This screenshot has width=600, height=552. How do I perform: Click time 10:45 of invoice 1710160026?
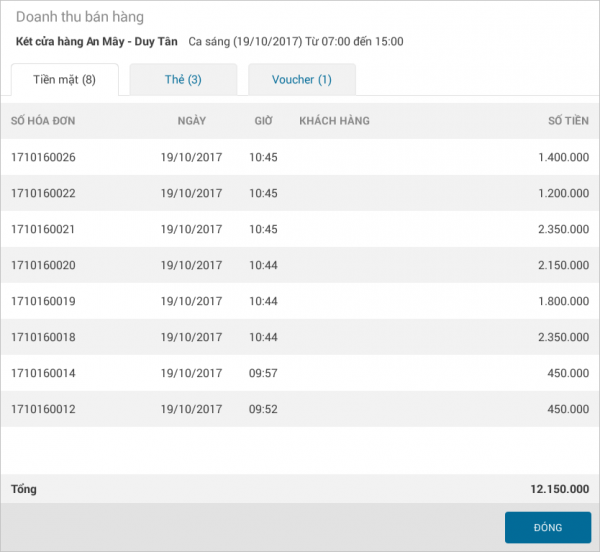(x=263, y=157)
